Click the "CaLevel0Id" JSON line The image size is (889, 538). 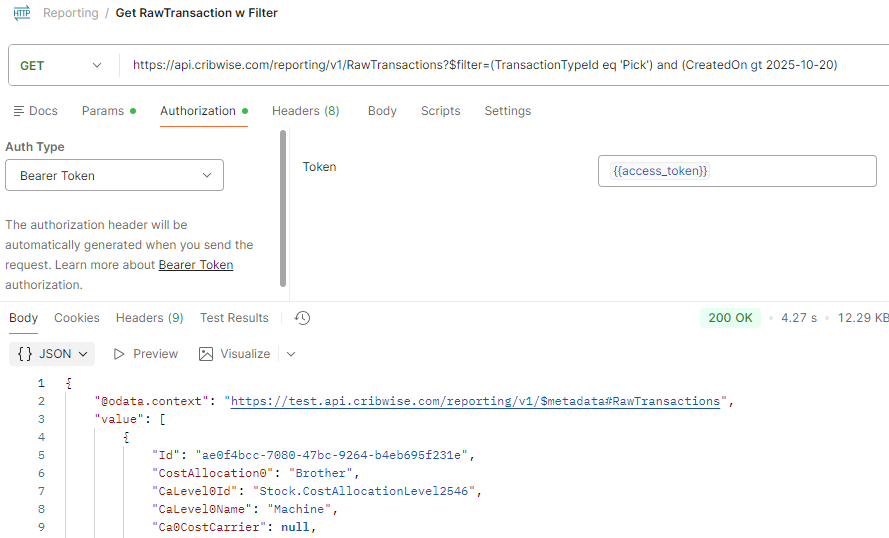(x=317, y=492)
